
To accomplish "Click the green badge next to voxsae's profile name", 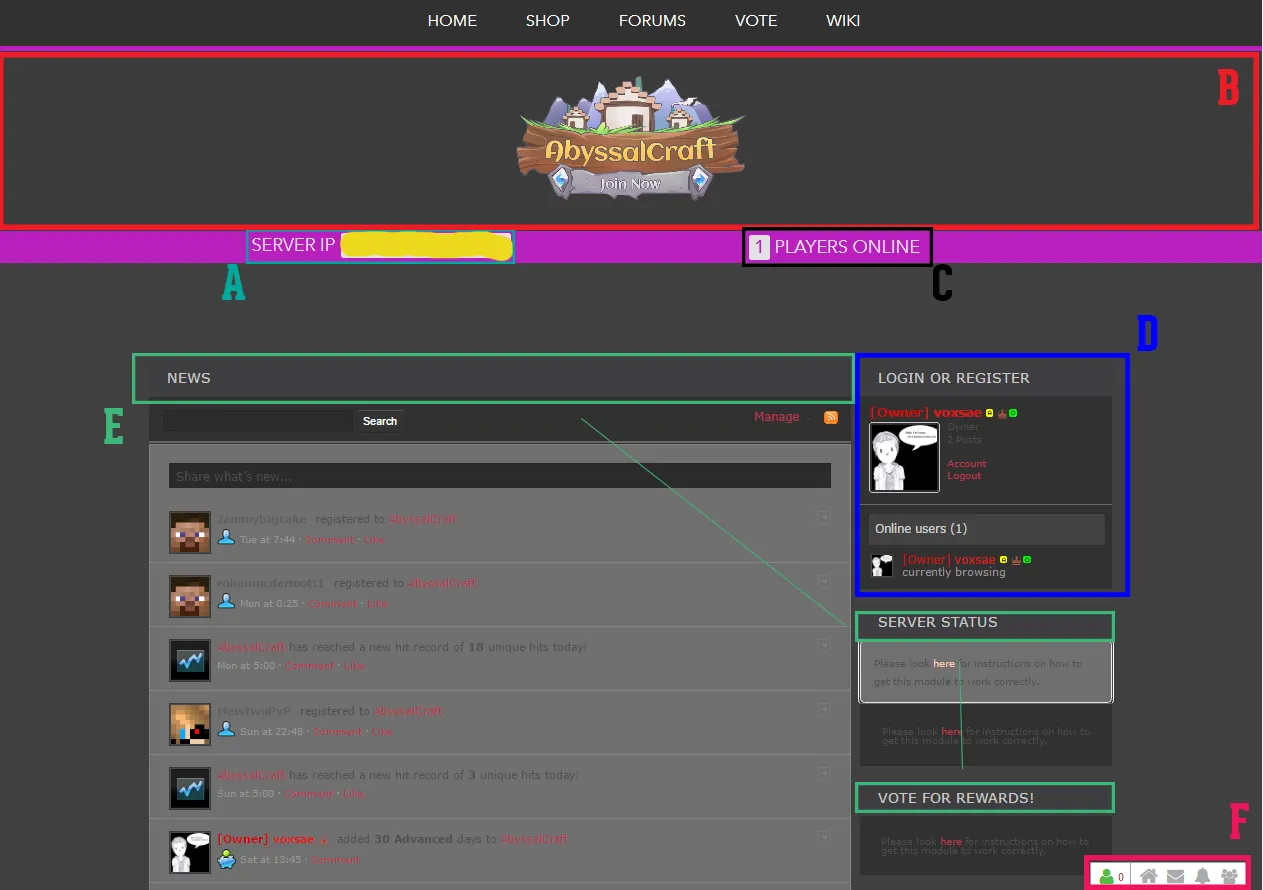I will tap(1013, 413).
